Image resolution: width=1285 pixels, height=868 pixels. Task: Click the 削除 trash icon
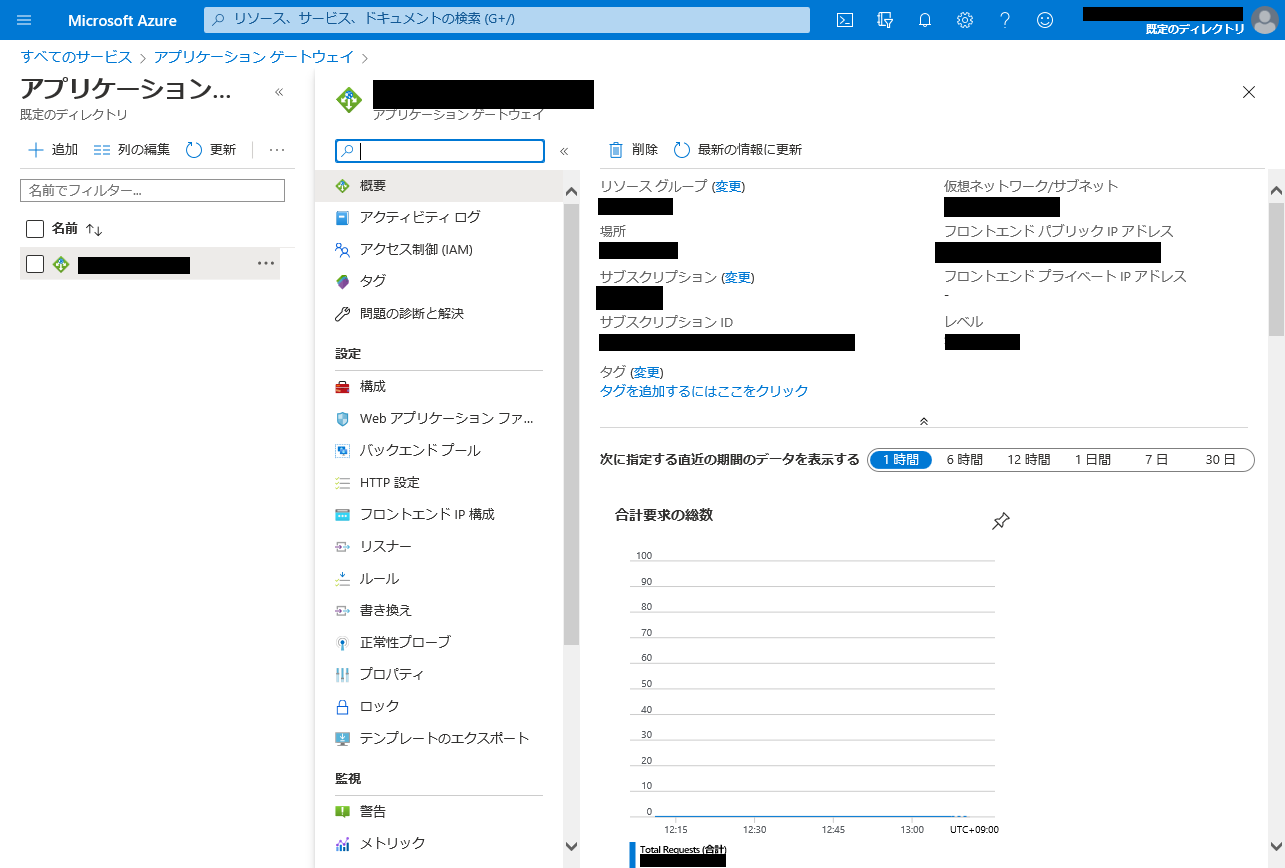pos(617,150)
